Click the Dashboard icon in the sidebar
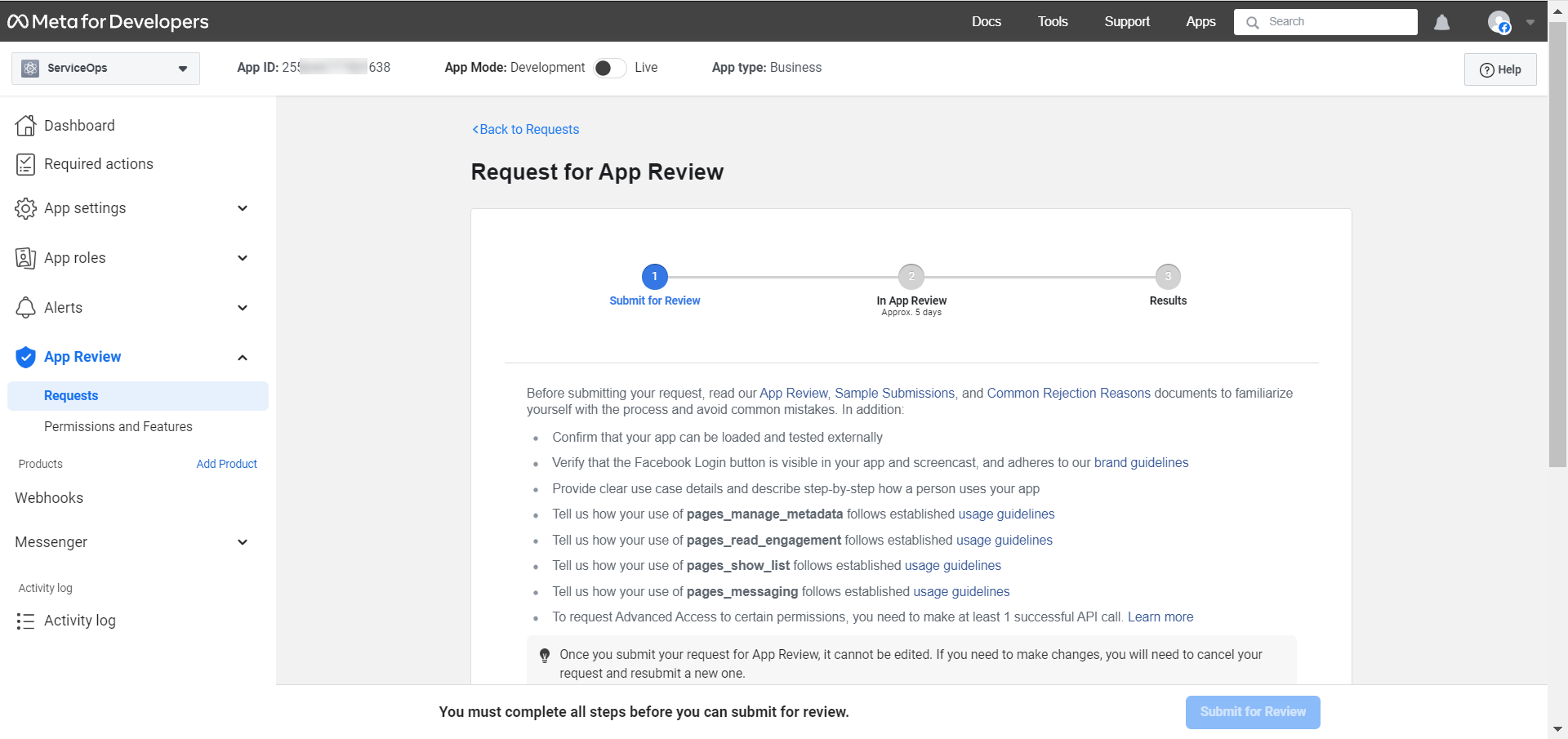 (25, 125)
